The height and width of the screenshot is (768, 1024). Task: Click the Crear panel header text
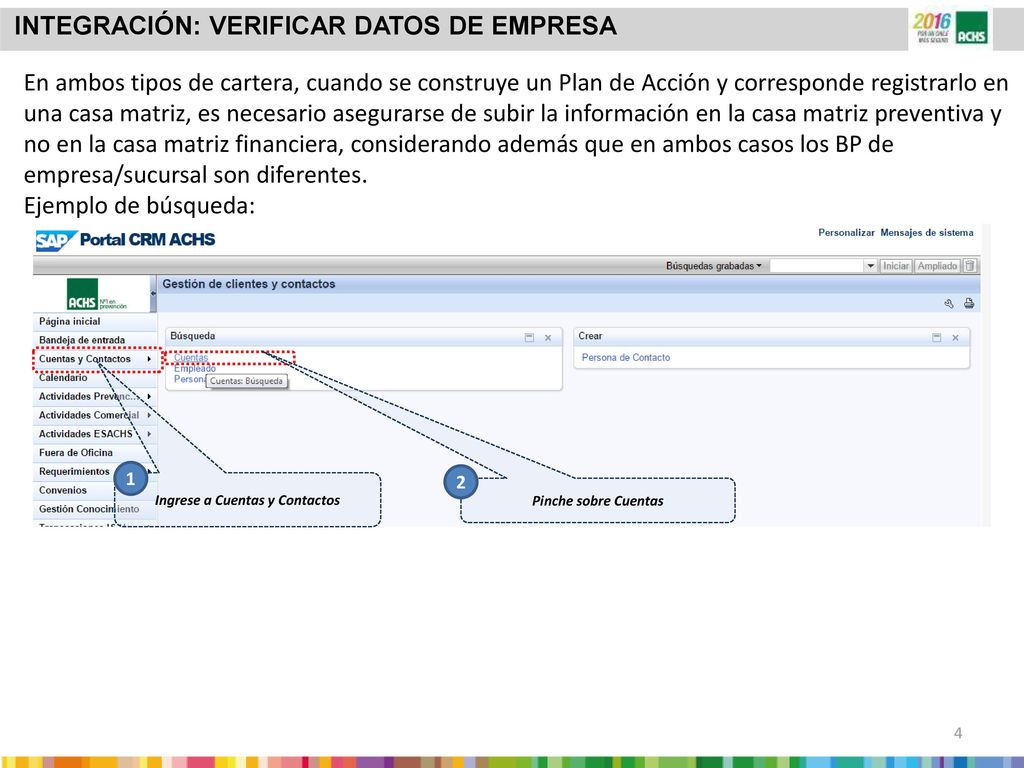590,336
